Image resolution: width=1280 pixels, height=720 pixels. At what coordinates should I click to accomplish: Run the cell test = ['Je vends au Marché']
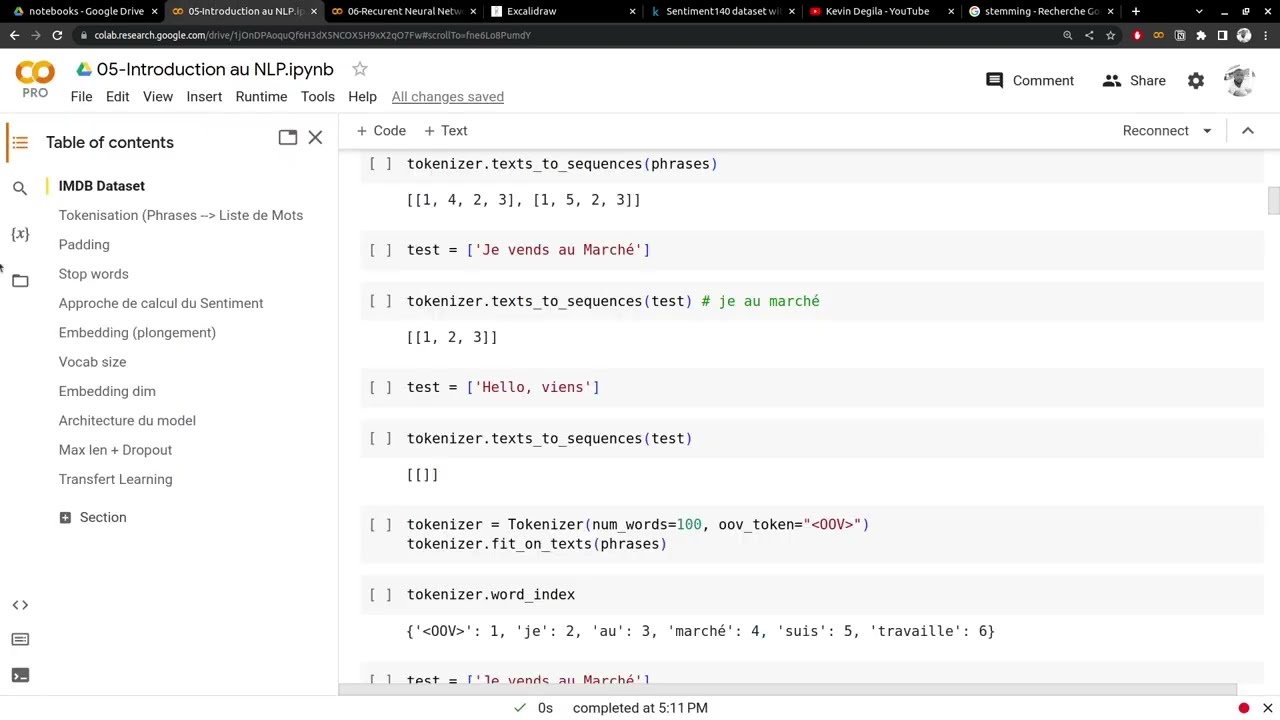point(381,250)
